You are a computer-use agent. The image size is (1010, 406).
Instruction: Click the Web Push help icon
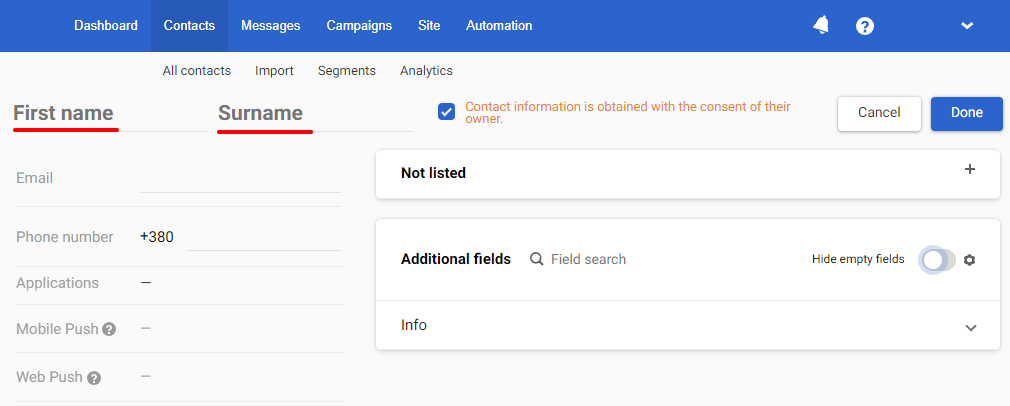click(94, 378)
